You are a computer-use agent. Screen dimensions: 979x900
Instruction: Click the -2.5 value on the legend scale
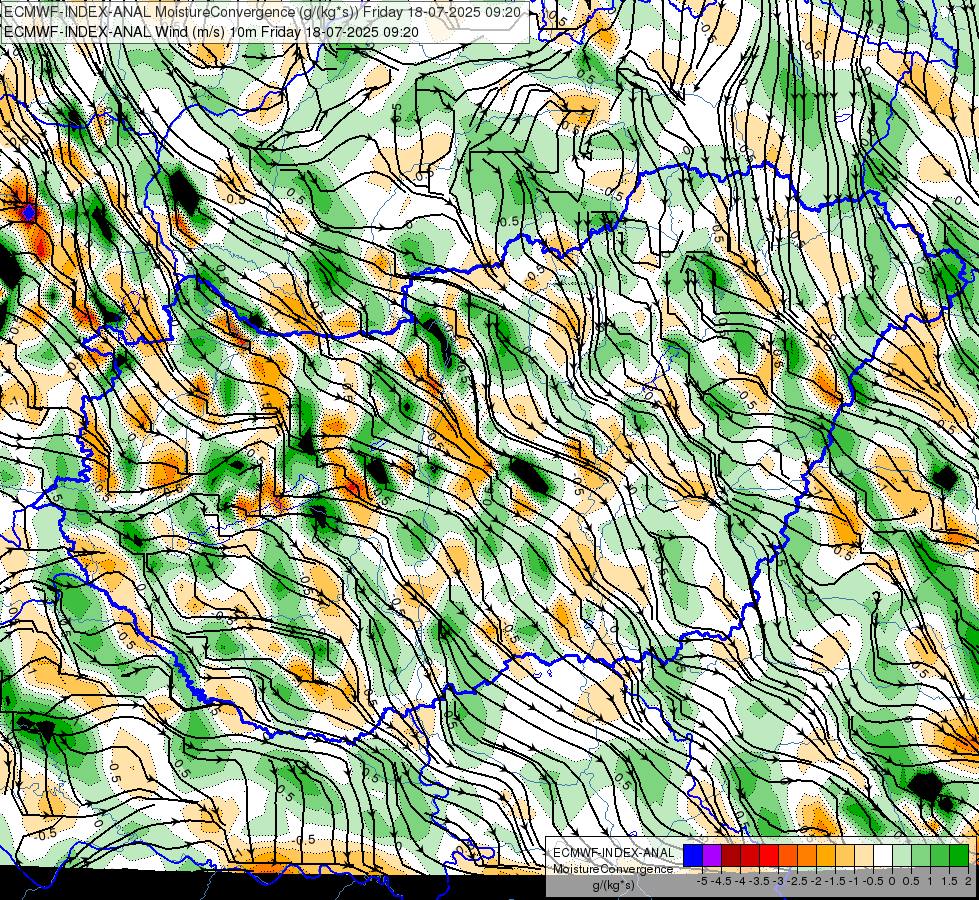click(x=797, y=881)
